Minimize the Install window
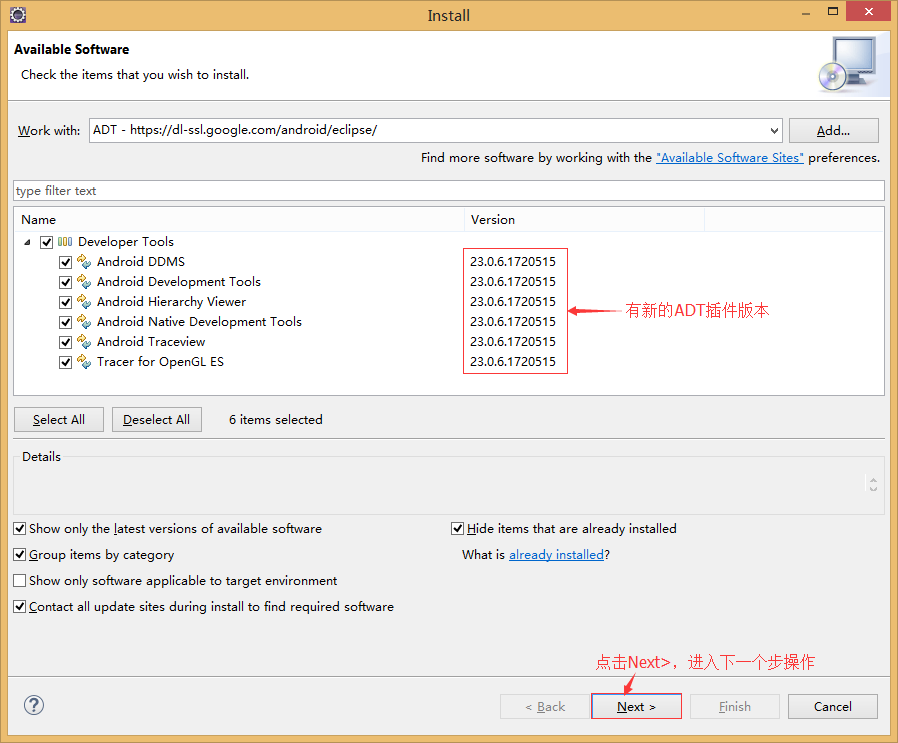 point(806,13)
